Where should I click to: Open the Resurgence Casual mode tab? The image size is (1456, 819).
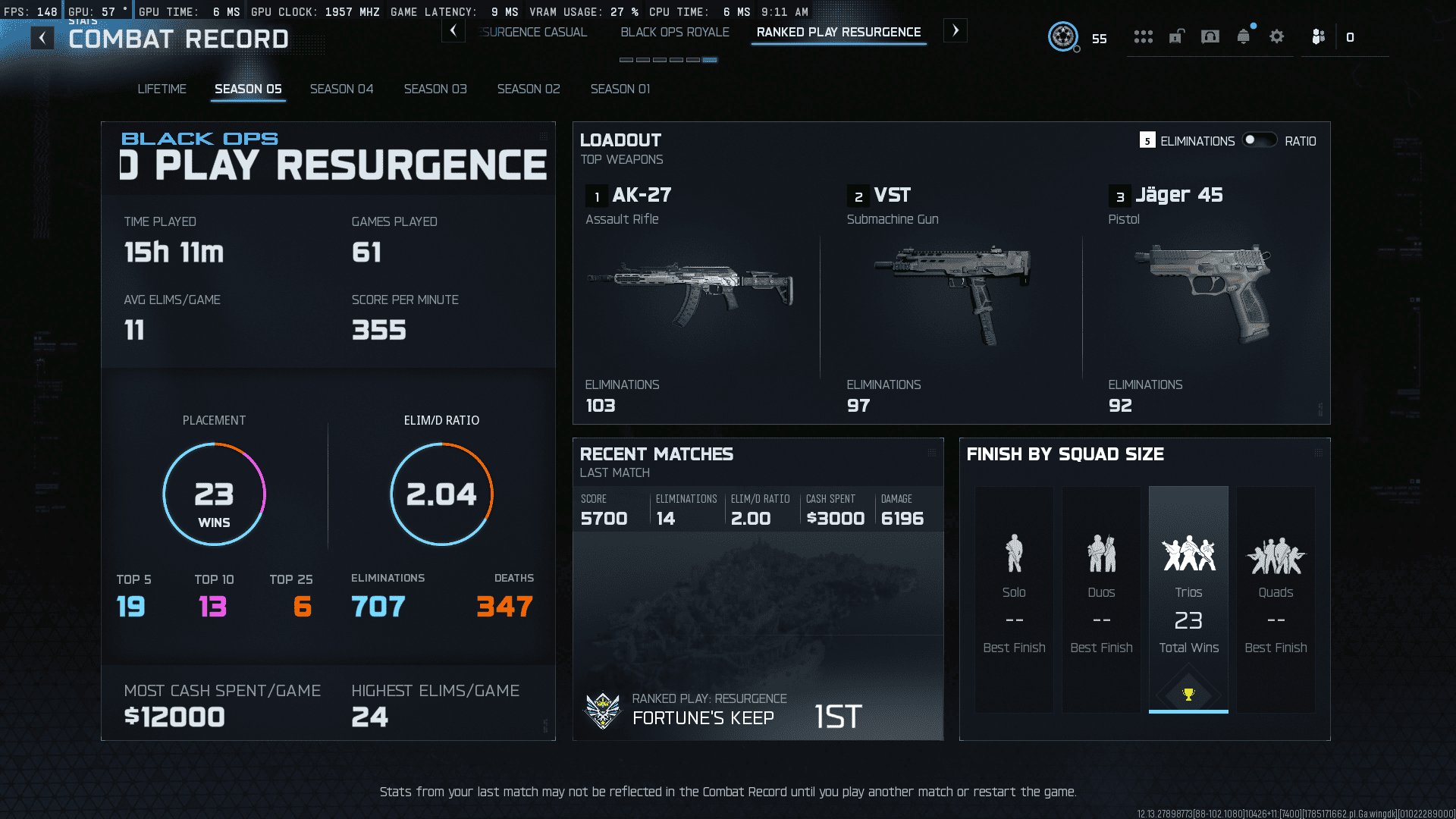(534, 32)
